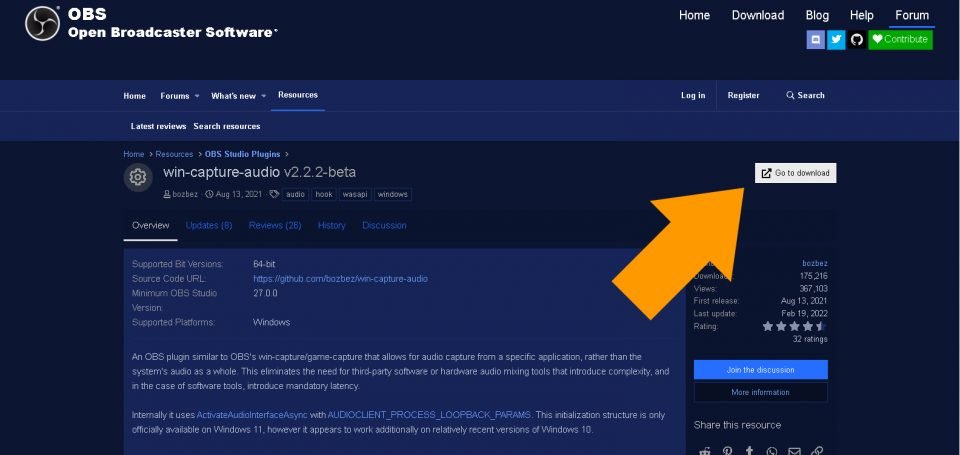Click the Search magnifier in navigation bar
This screenshot has height=455, width=960.
pos(805,96)
